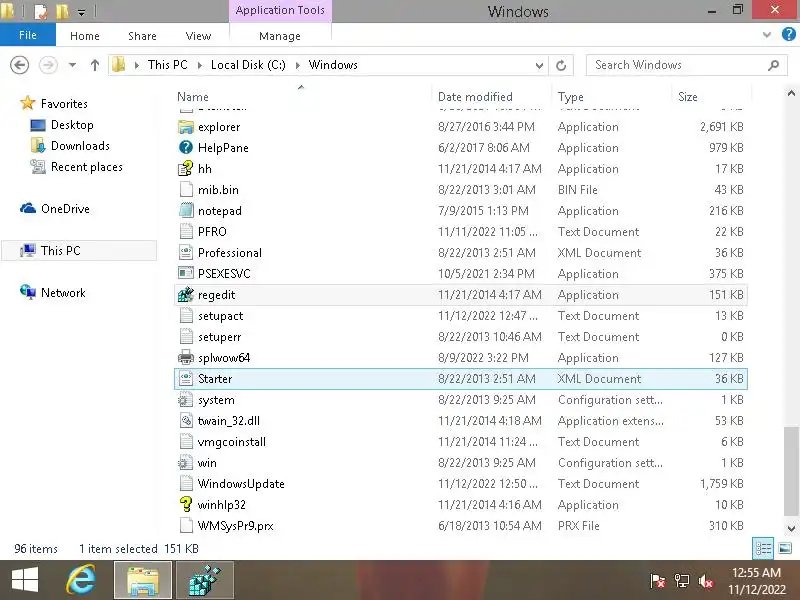Open the File menu
This screenshot has width=800, height=600.
pyautogui.click(x=28, y=35)
